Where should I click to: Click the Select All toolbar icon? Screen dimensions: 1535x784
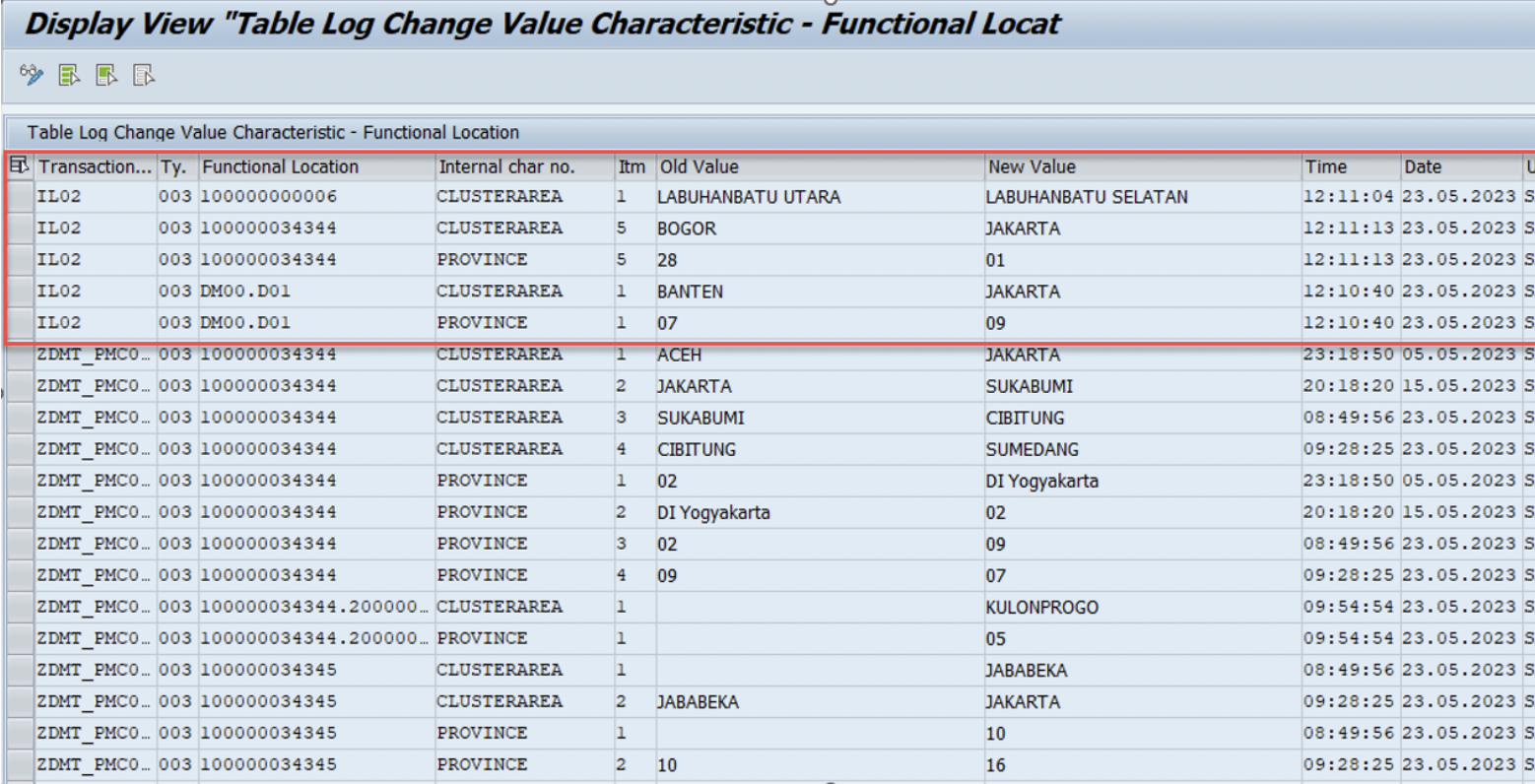pos(69,75)
